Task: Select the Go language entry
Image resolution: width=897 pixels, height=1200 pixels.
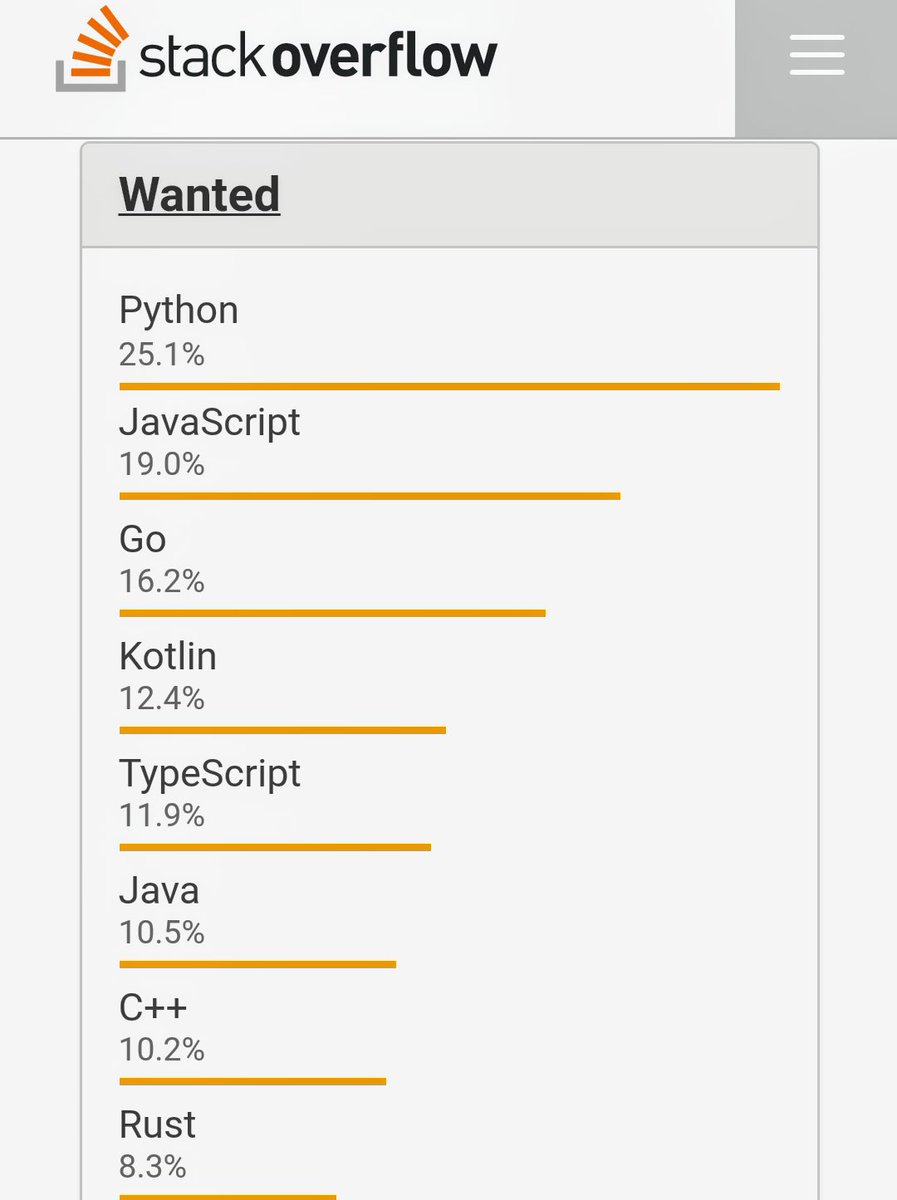Action: 141,540
